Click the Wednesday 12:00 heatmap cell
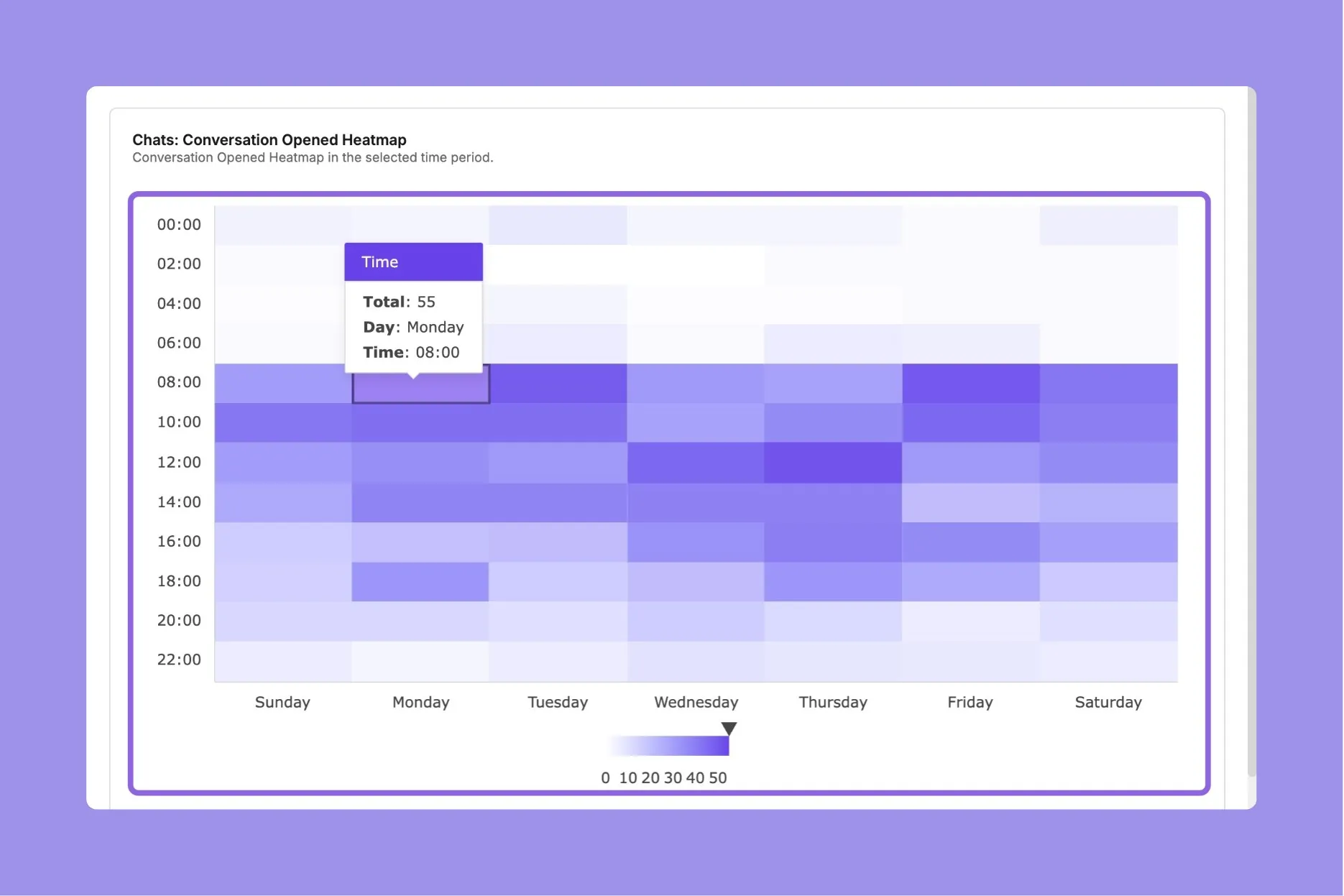 coord(696,463)
